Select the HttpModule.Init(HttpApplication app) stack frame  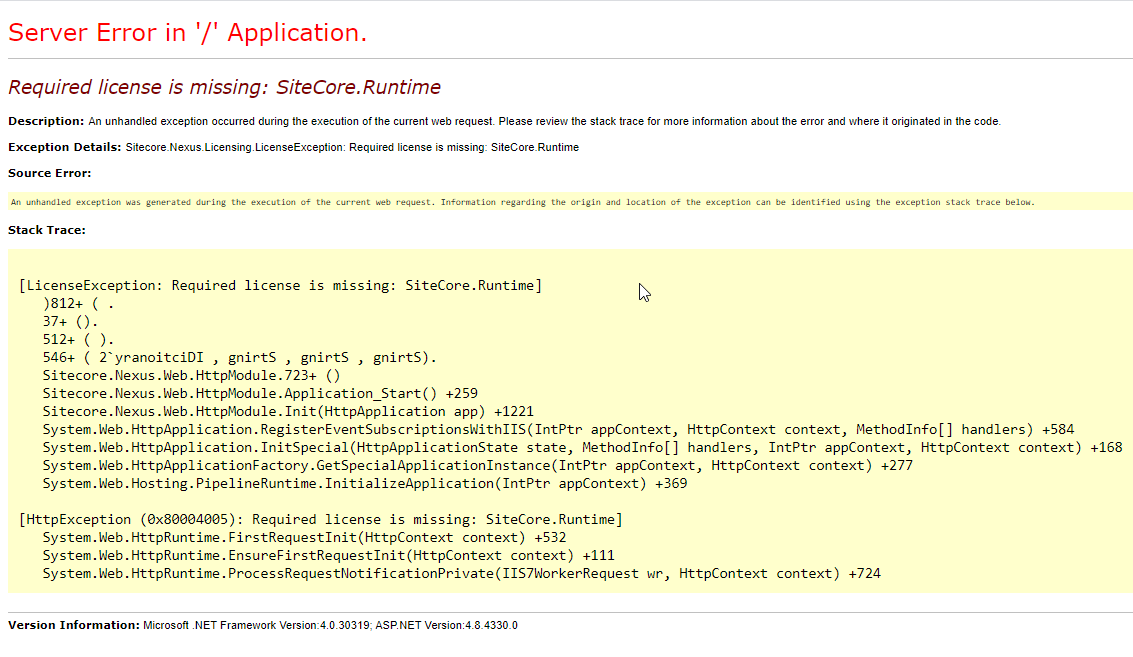(287, 411)
